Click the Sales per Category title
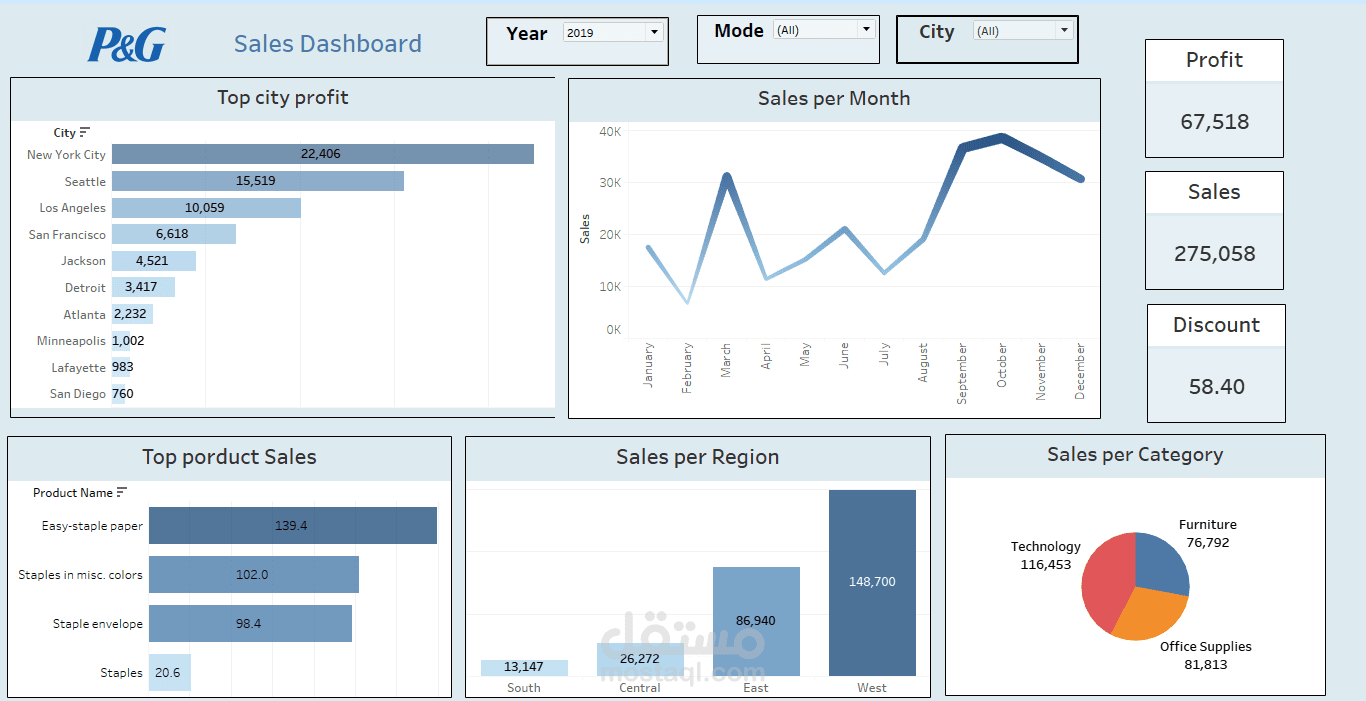 coord(1135,454)
